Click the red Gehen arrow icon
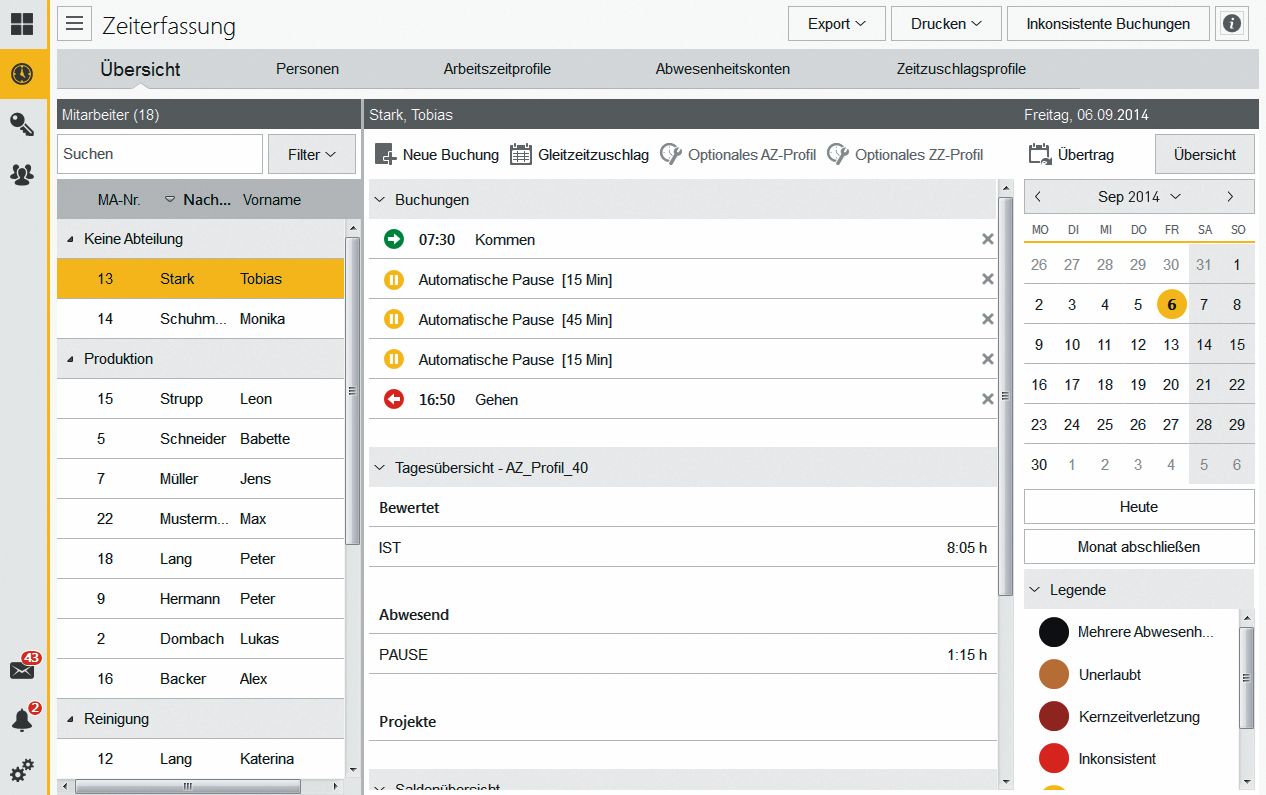The width and height of the screenshot is (1266, 795). [x=394, y=399]
